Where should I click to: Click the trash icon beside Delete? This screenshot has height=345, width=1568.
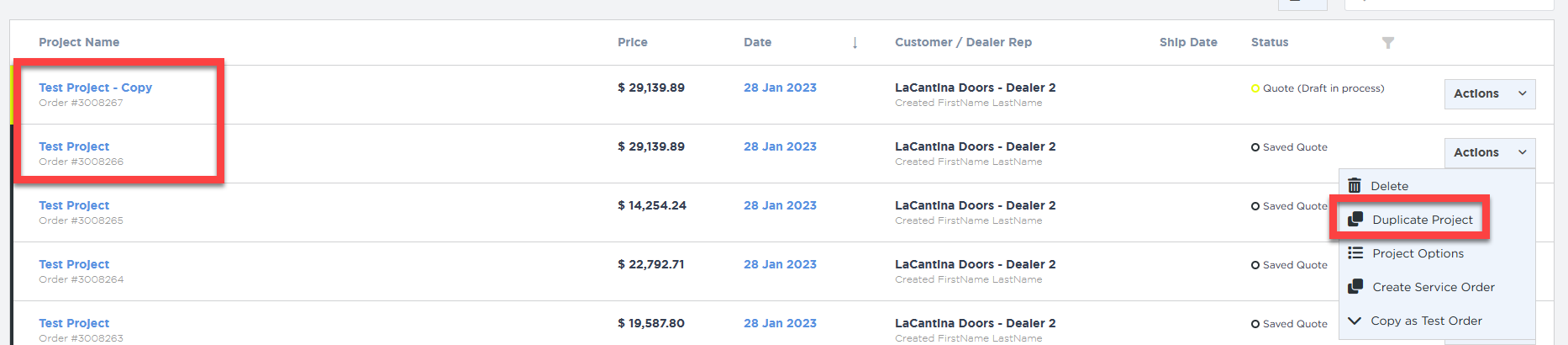point(1355,186)
